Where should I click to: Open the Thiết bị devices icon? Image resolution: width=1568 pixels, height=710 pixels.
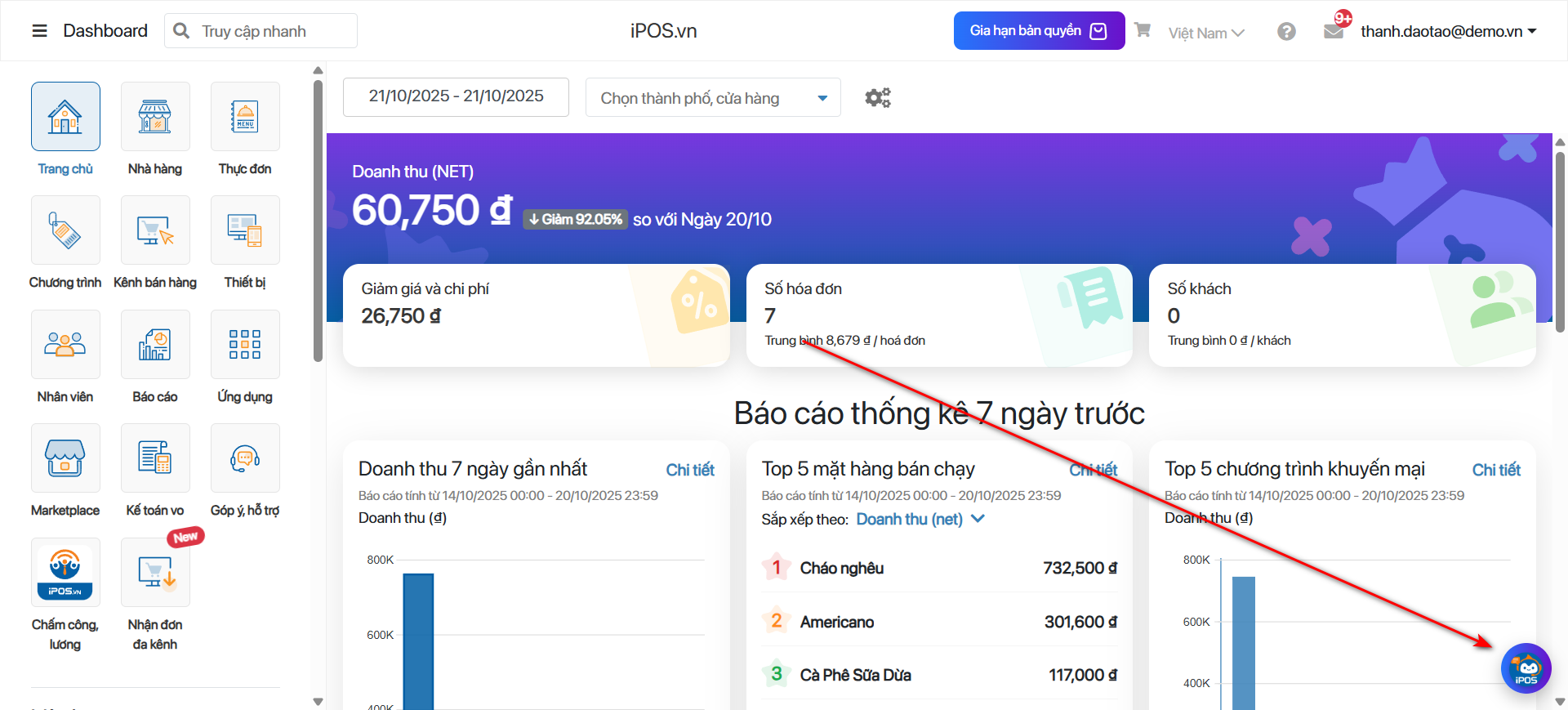click(245, 230)
